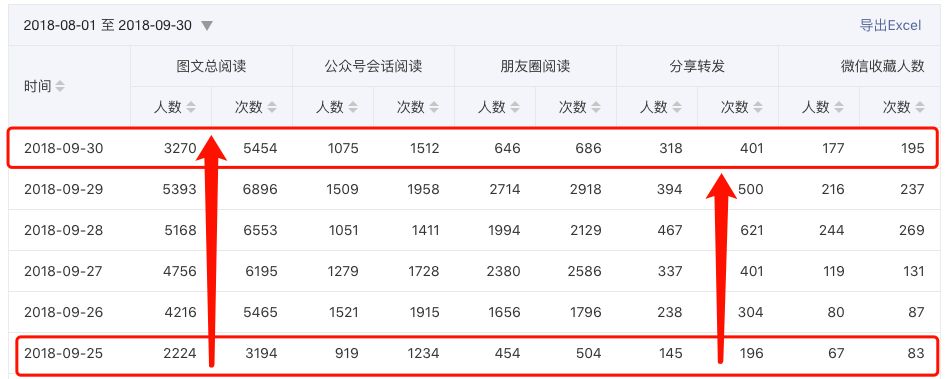Select the 2018-09-28 row date
947x379 pixels.
coord(64,230)
